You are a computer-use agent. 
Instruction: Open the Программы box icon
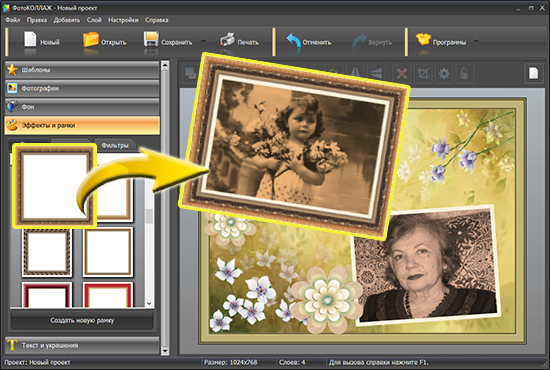pyautogui.click(x=423, y=40)
